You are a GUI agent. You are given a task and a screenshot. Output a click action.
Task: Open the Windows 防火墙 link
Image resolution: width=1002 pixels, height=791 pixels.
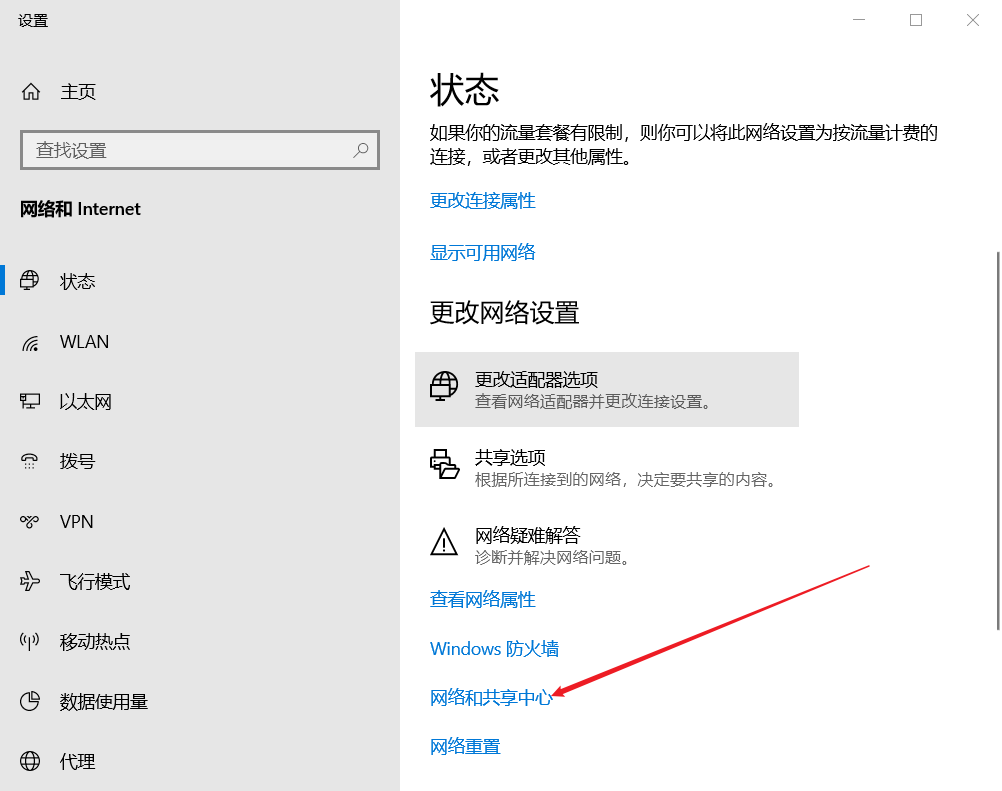[495, 649]
